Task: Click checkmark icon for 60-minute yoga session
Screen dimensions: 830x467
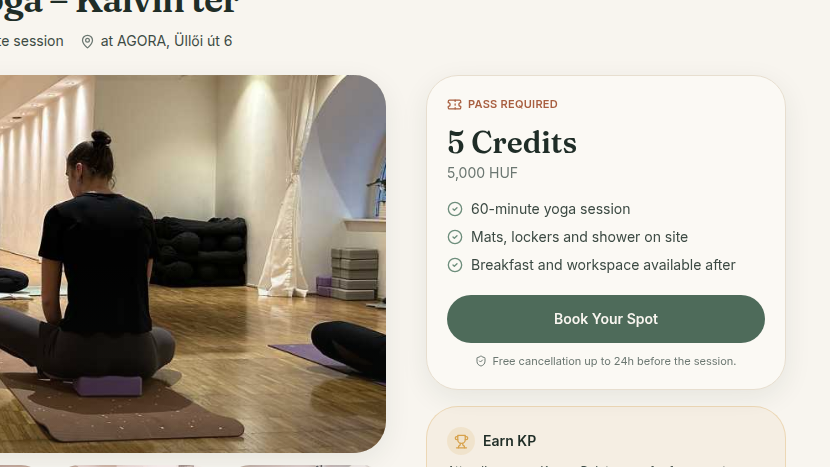Action: tap(455, 209)
